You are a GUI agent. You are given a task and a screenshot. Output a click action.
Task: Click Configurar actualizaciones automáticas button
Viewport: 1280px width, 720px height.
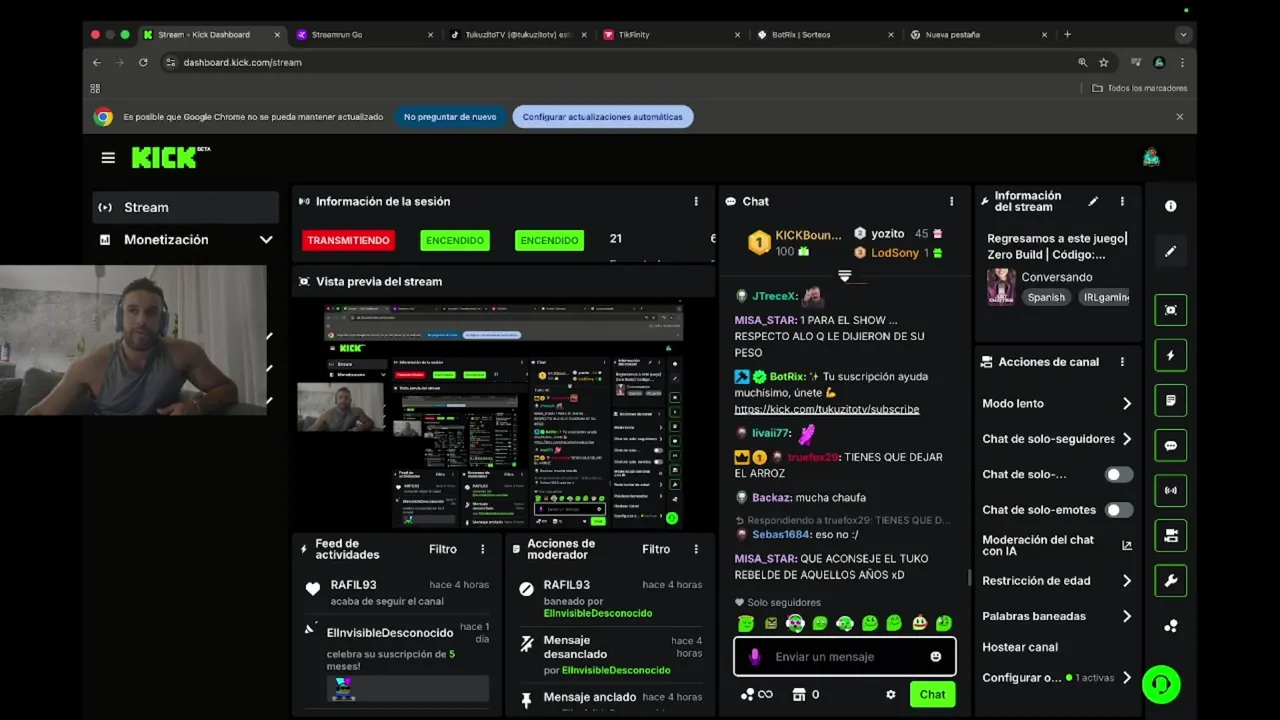click(x=602, y=117)
